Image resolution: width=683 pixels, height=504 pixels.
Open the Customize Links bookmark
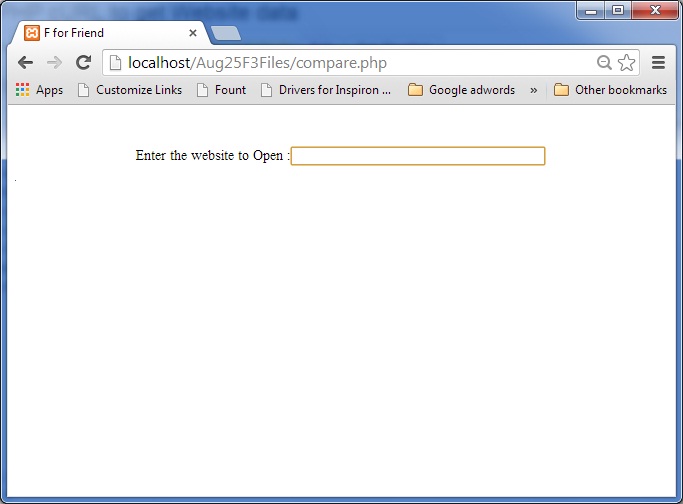coord(130,90)
